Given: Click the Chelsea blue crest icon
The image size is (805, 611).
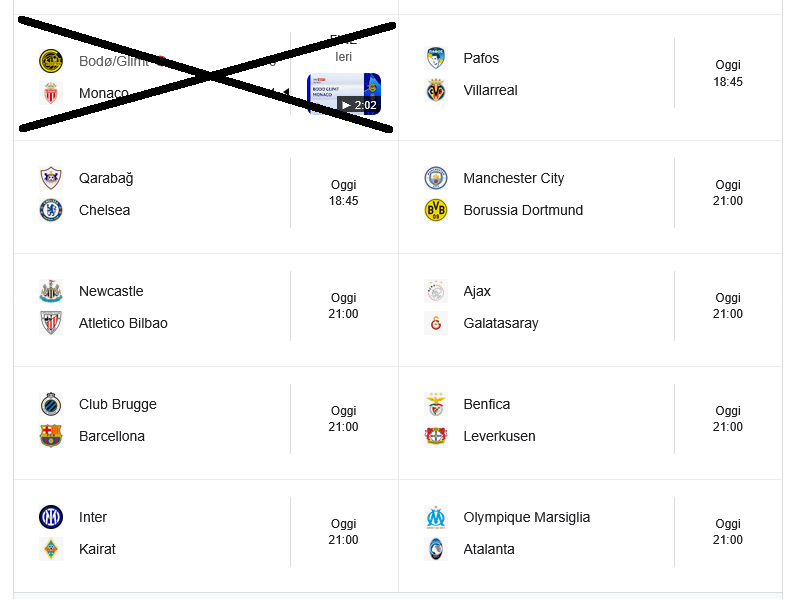Looking at the screenshot, I should coord(51,210).
